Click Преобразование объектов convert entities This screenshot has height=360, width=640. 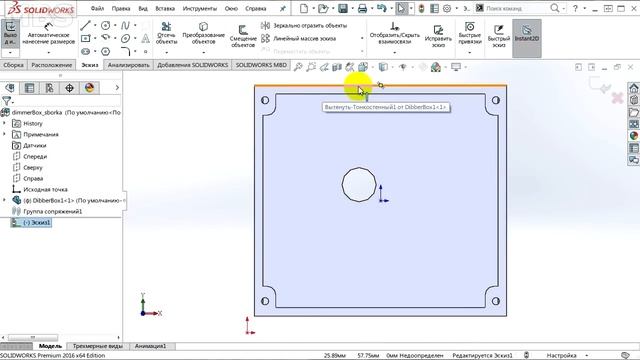(x=203, y=33)
